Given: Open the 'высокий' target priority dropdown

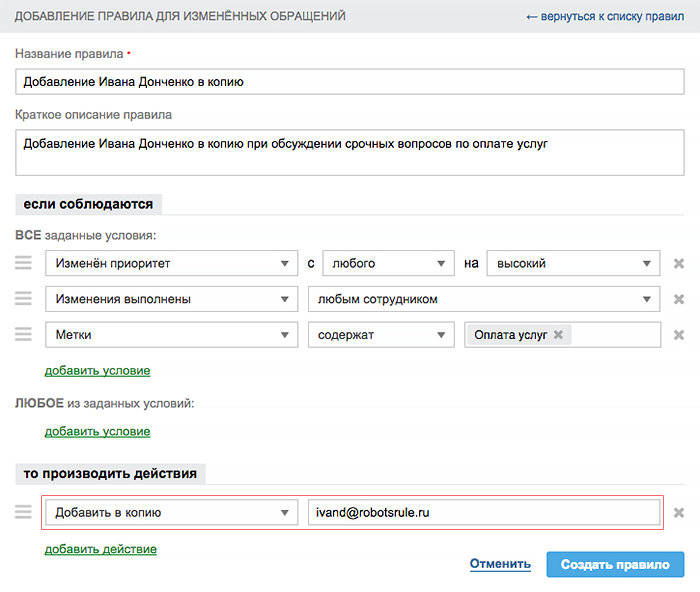Looking at the screenshot, I should (573, 263).
